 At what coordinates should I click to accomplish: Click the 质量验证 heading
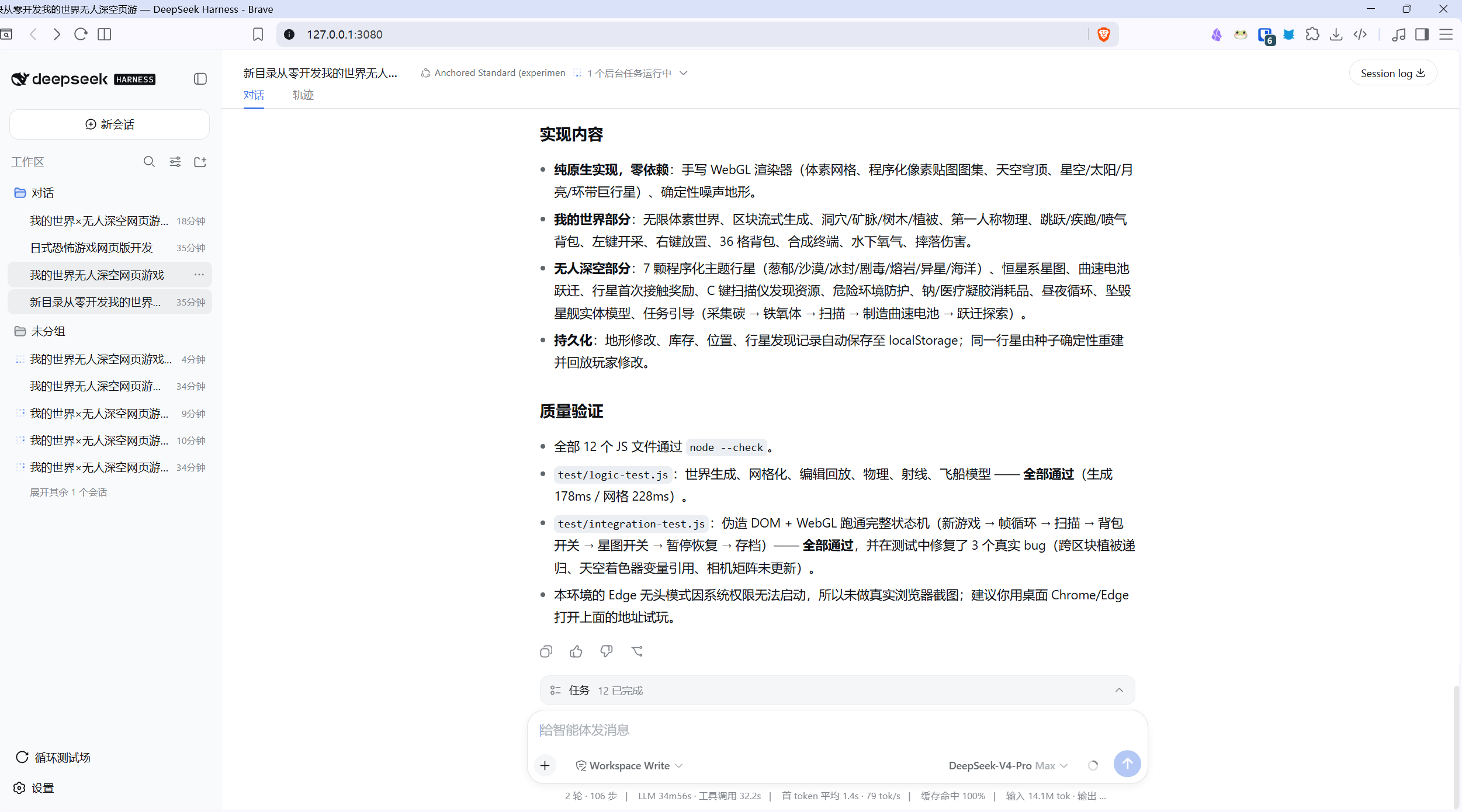point(571,412)
